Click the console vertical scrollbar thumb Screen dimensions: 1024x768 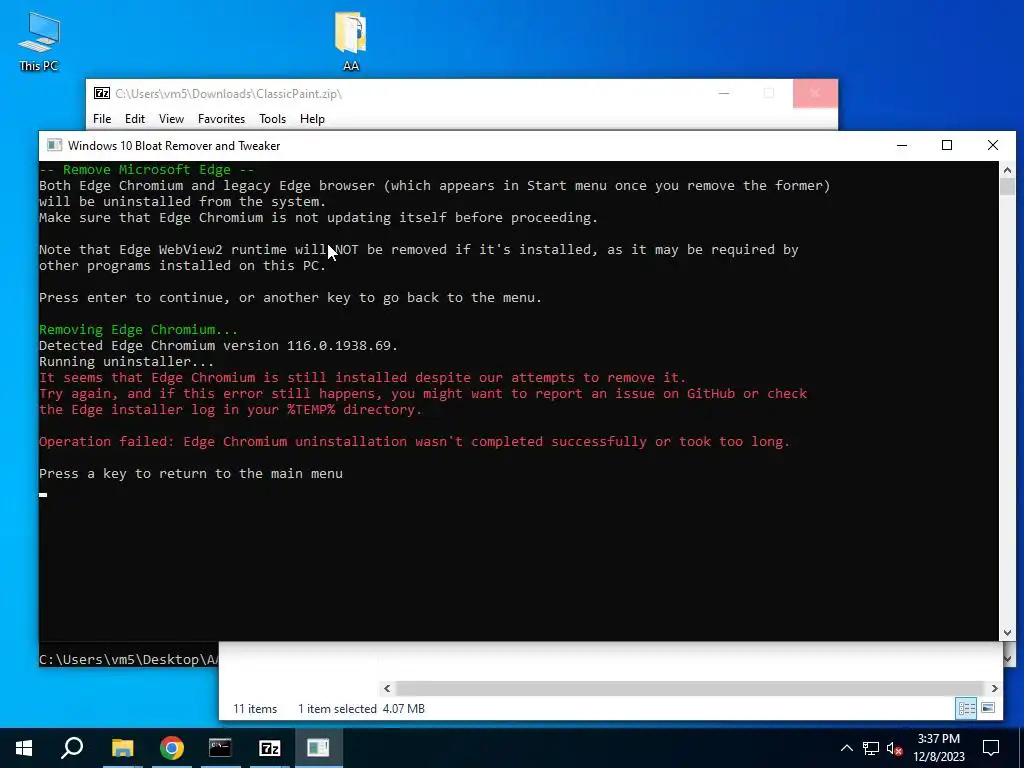pos(1007,186)
